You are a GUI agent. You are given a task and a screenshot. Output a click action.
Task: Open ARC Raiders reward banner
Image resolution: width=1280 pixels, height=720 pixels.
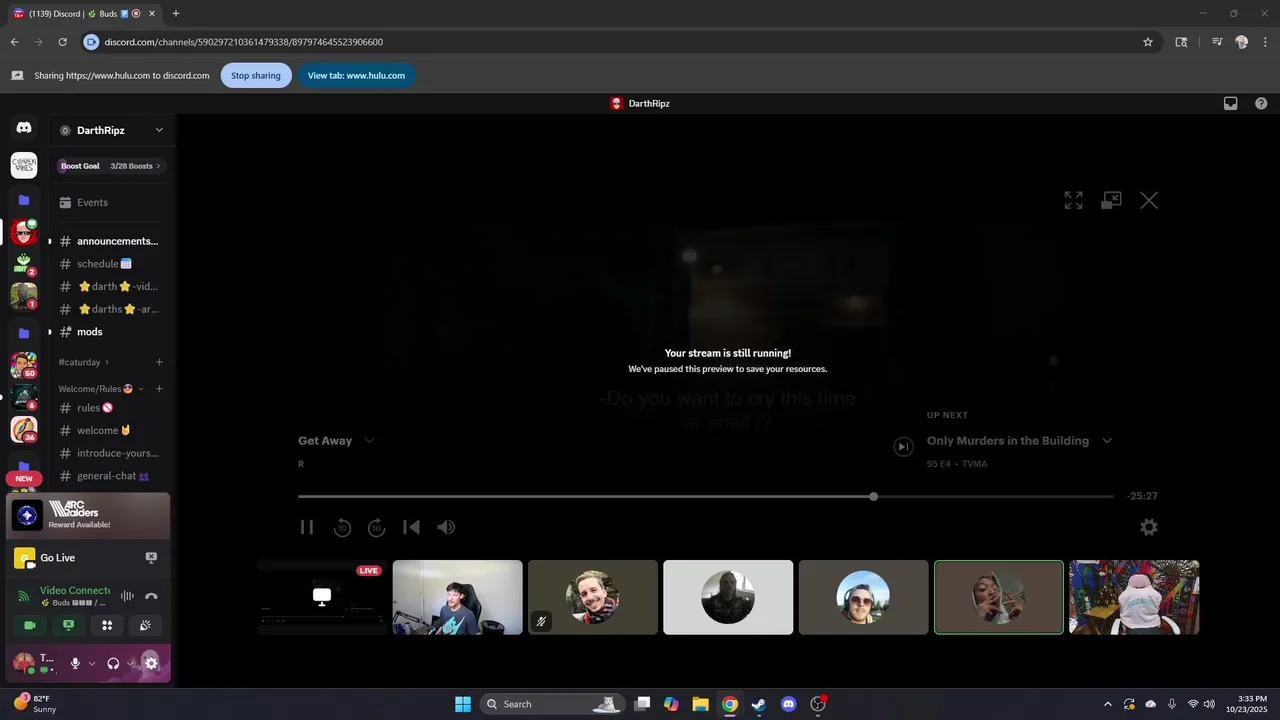coord(89,516)
